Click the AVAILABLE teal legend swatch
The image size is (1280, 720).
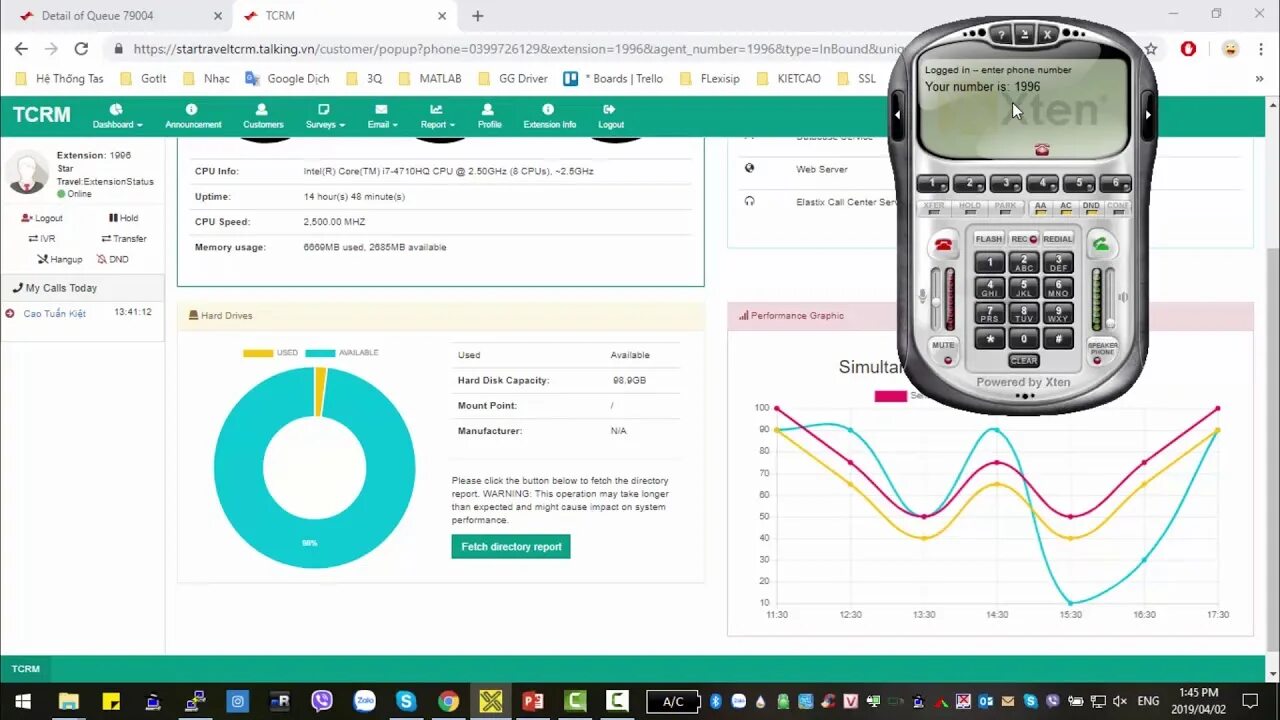[320, 353]
